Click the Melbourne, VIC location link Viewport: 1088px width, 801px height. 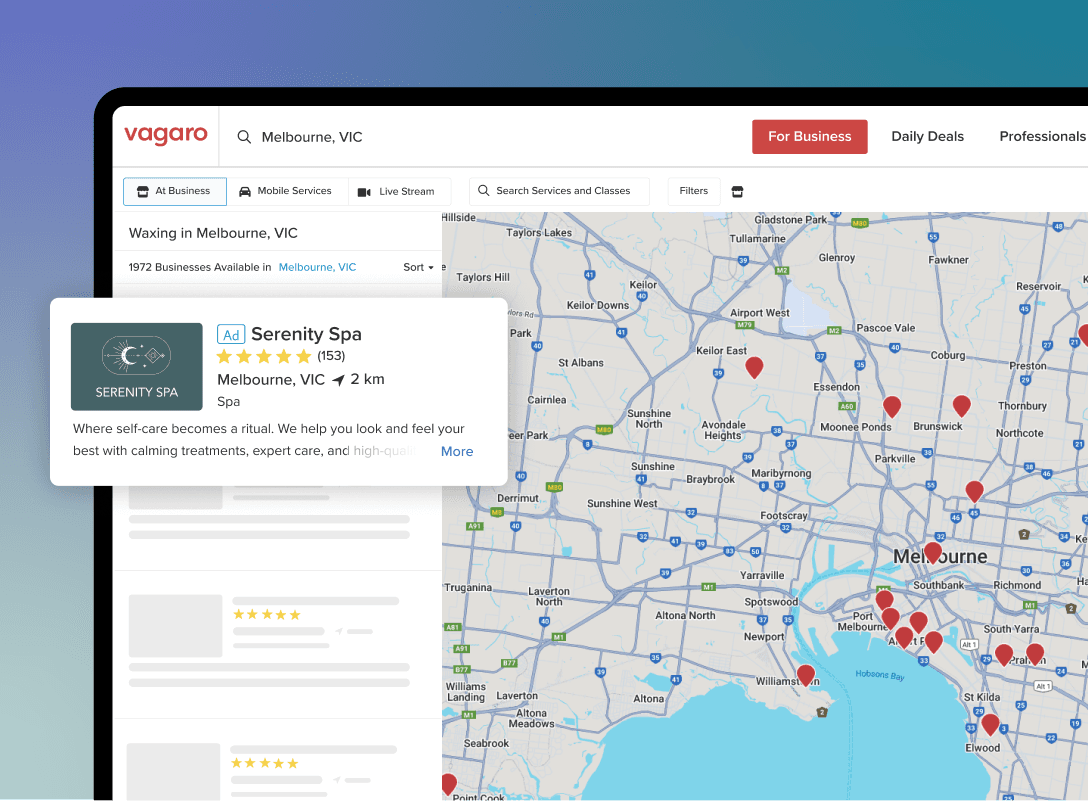coord(317,267)
